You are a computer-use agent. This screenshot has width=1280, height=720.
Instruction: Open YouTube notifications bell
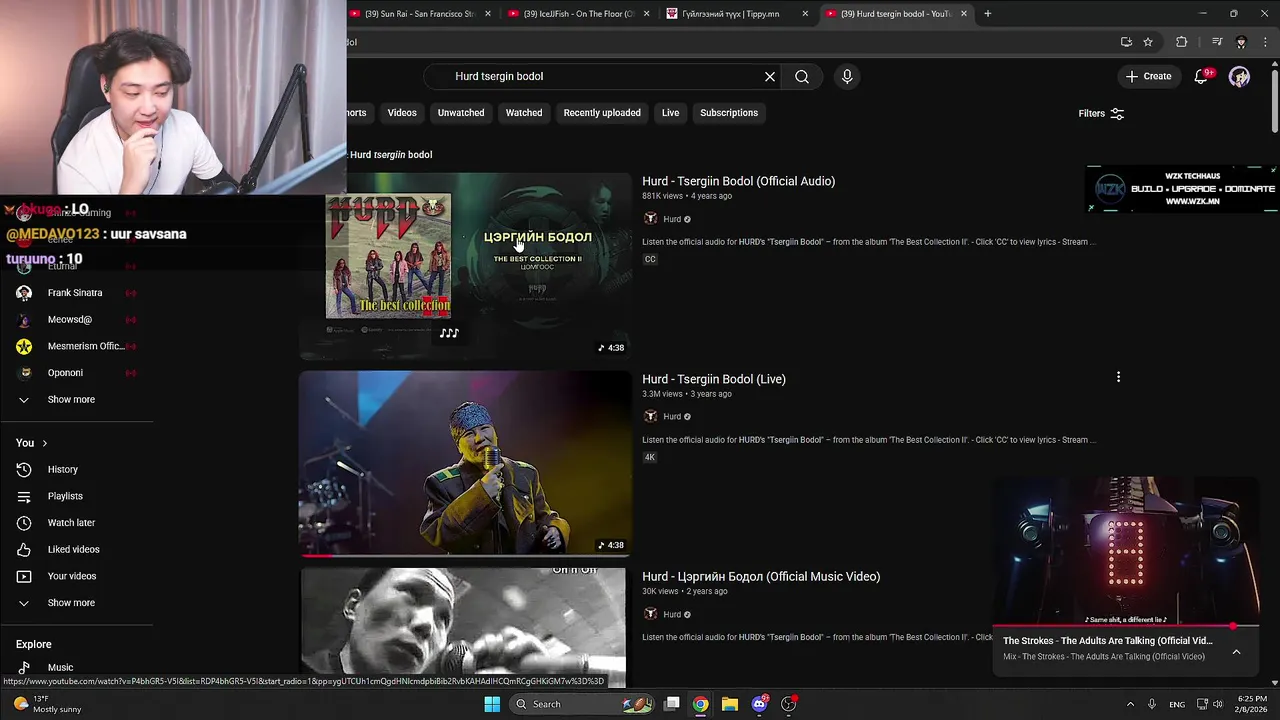click(1202, 76)
